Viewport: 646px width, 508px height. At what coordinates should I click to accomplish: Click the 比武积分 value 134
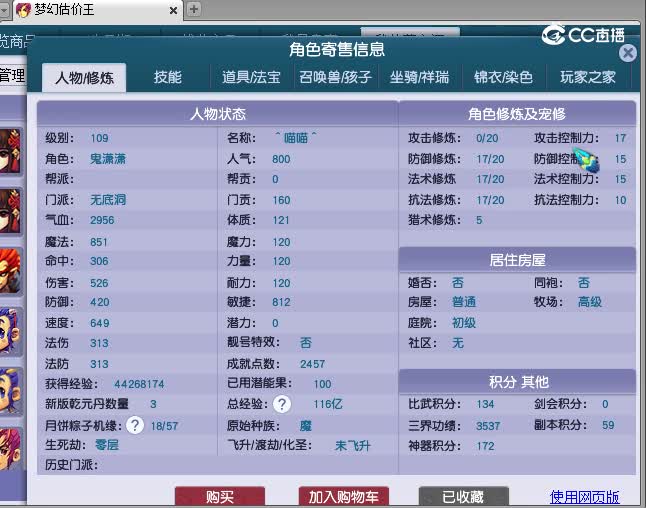485,404
